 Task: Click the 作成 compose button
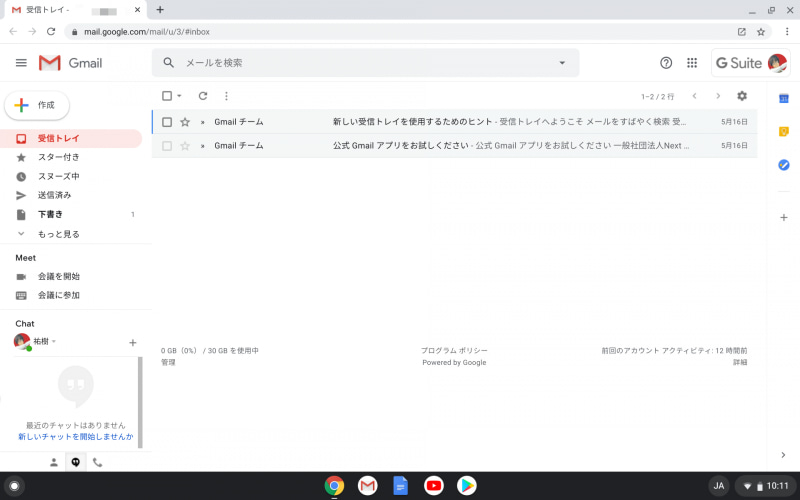pyautogui.click(x=37, y=105)
